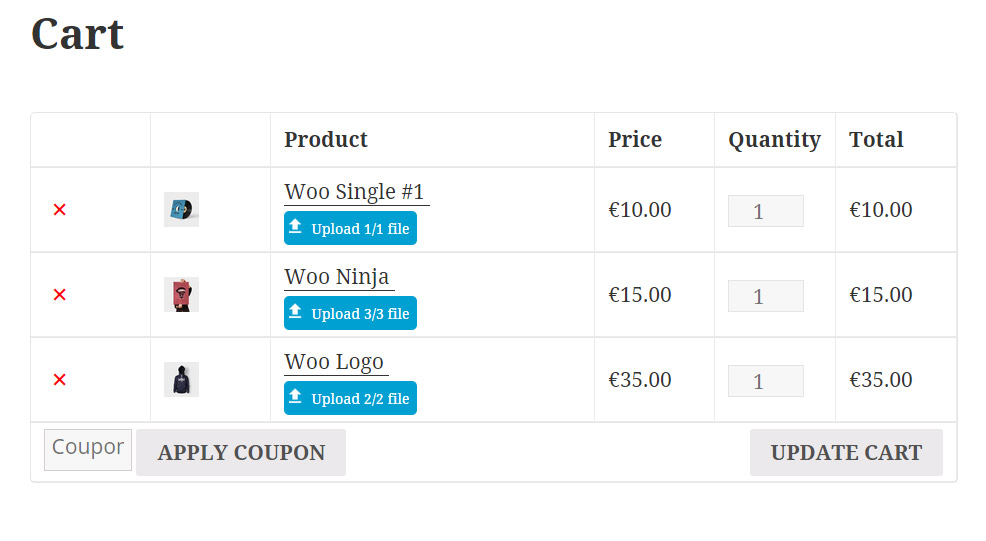This screenshot has height=541, width=986.
Task: Focus the quantity field for Woo Ninja
Action: (x=765, y=296)
